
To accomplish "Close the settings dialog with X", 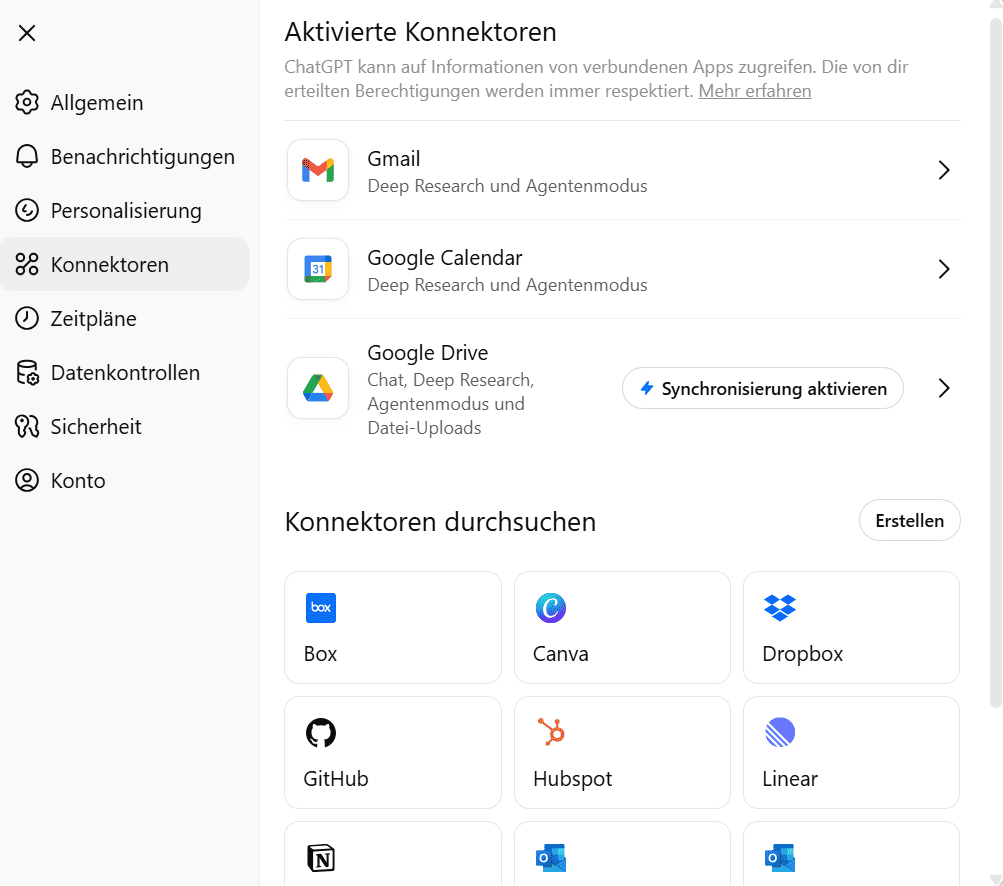I will [x=27, y=33].
